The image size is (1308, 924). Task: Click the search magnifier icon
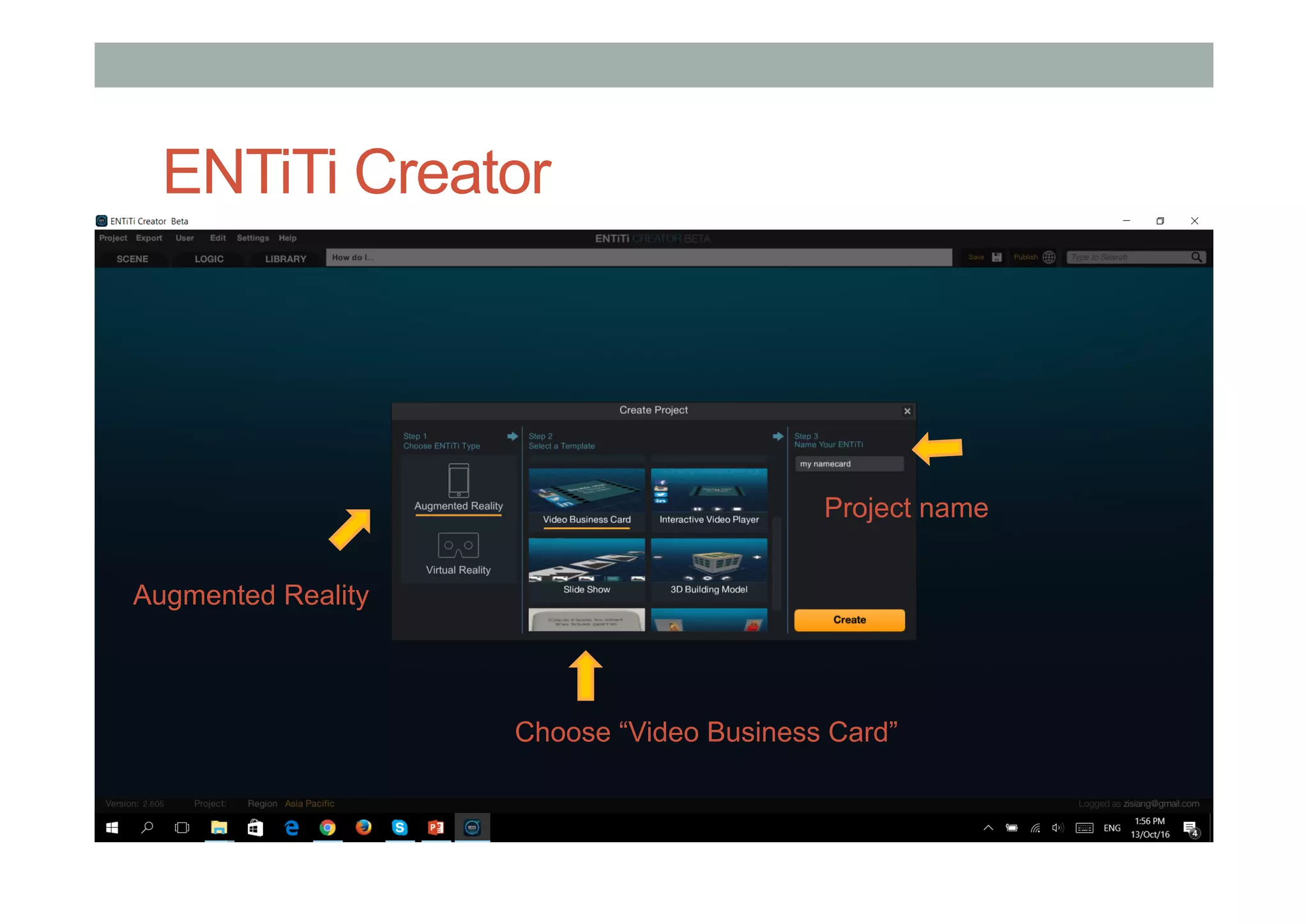[x=1197, y=257]
